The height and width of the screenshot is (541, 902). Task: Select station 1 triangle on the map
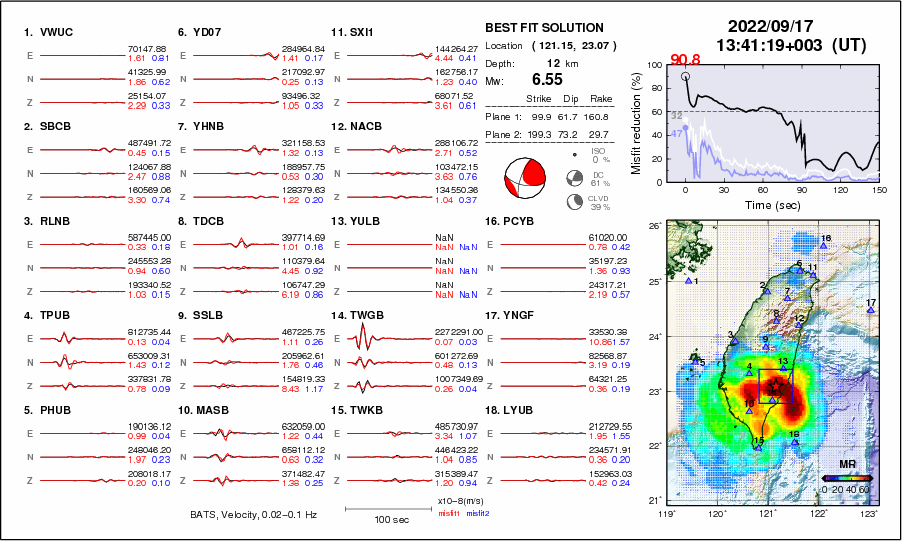point(688,282)
